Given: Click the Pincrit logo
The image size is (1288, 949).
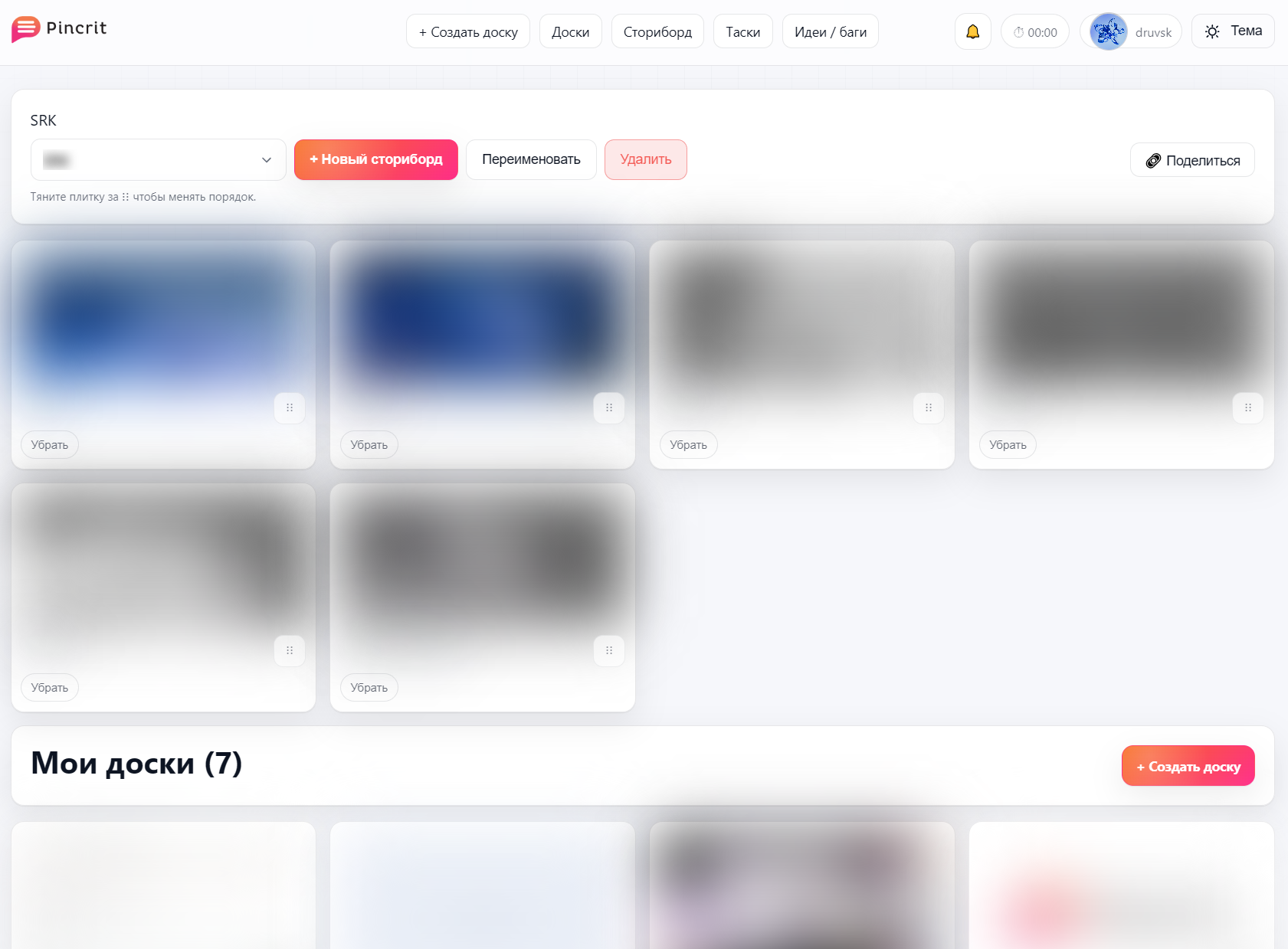Looking at the screenshot, I should [58, 28].
